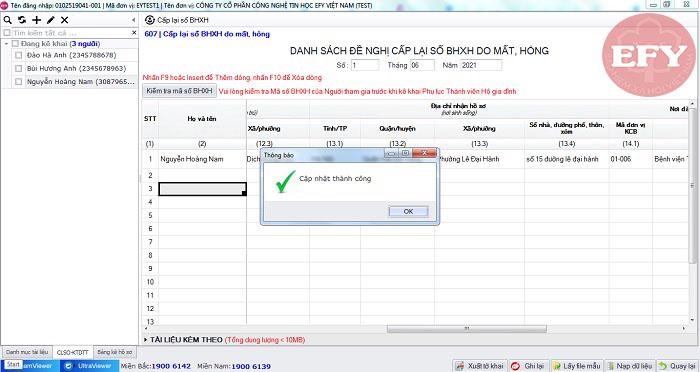Click Kiểm tra mã số BHXH button
The height and width of the screenshot is (372, 700).
coord(179,91)
